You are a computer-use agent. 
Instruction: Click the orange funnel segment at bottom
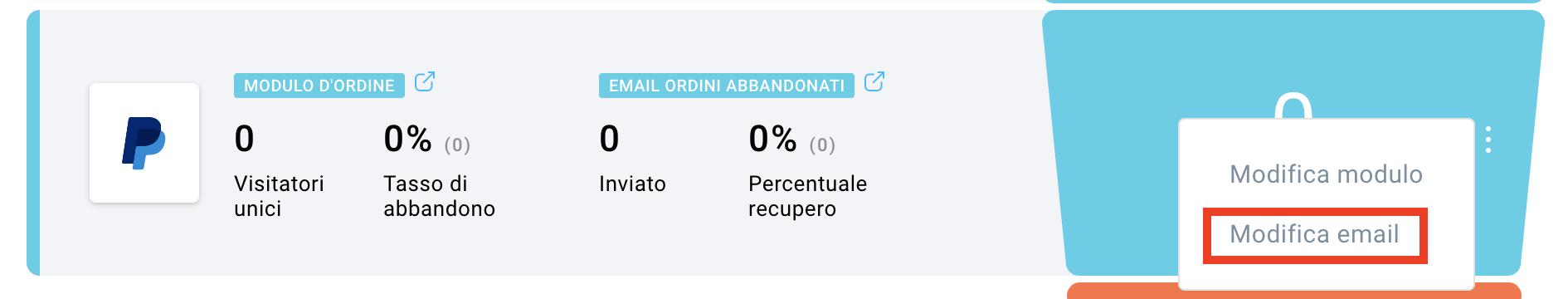point(1293,291)
